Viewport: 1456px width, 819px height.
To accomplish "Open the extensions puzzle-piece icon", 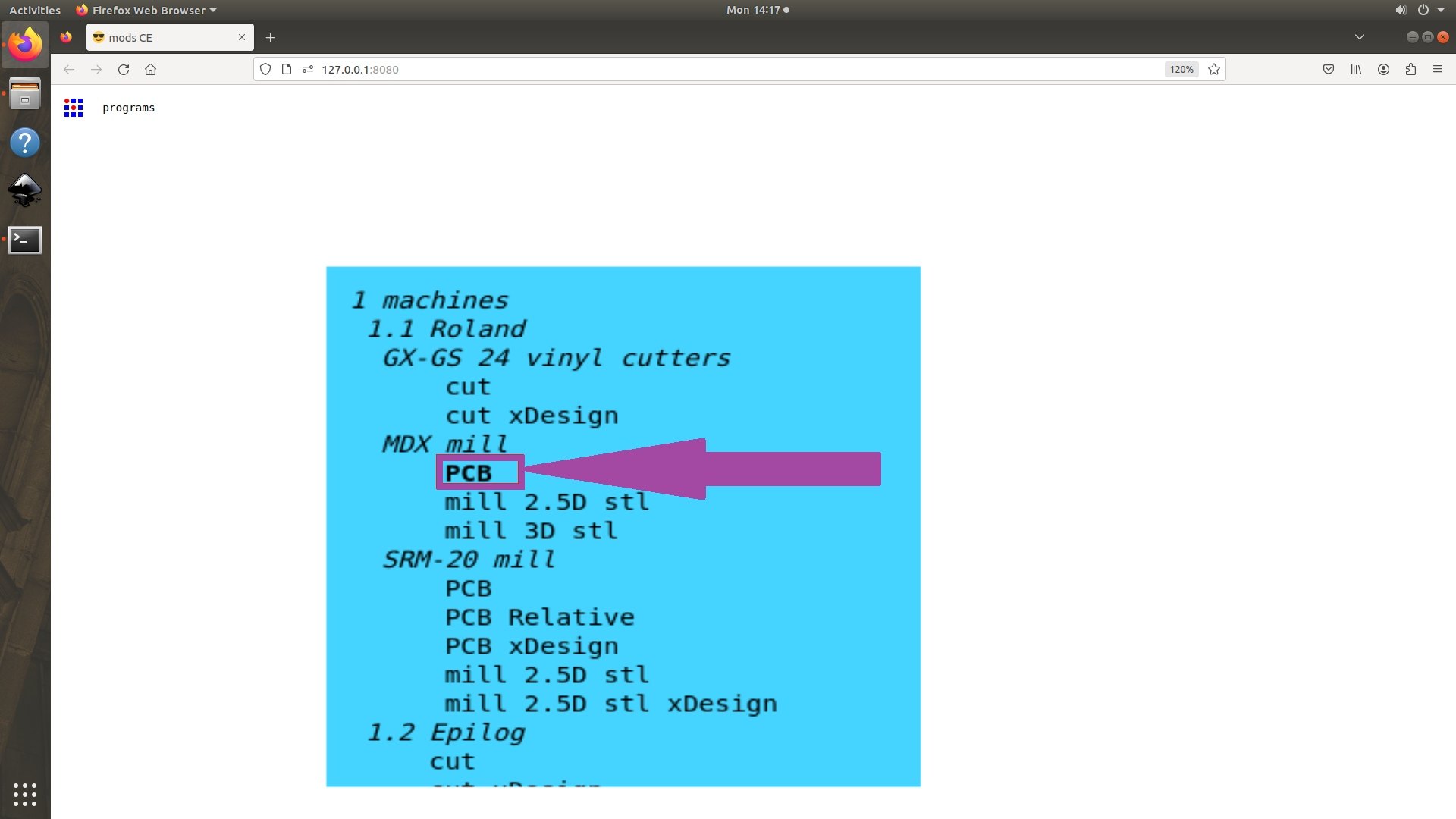I will pyautogui.click(x=1410, y=69).
